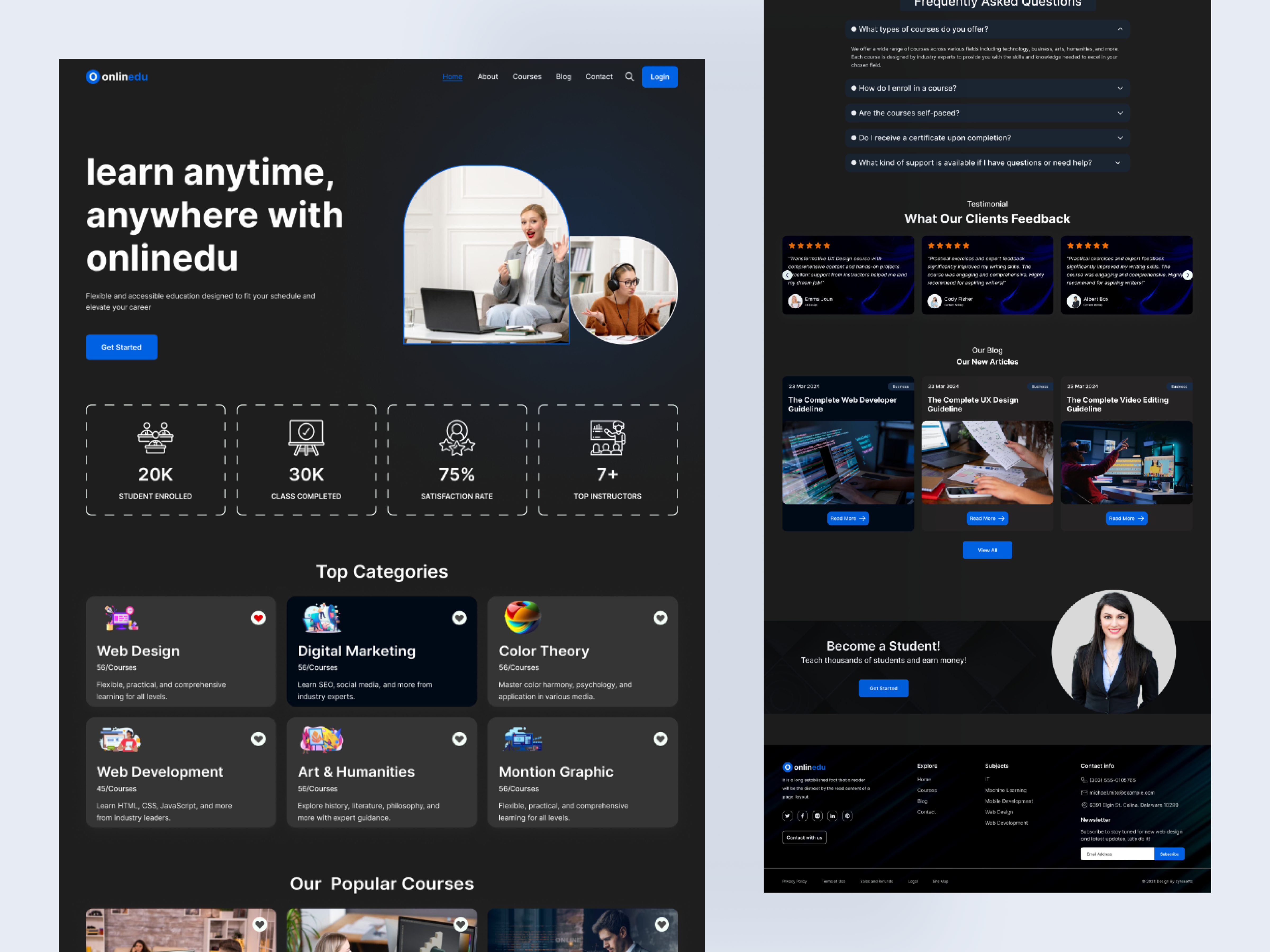Unfavorite the Web Design category heart

(258, 618)
